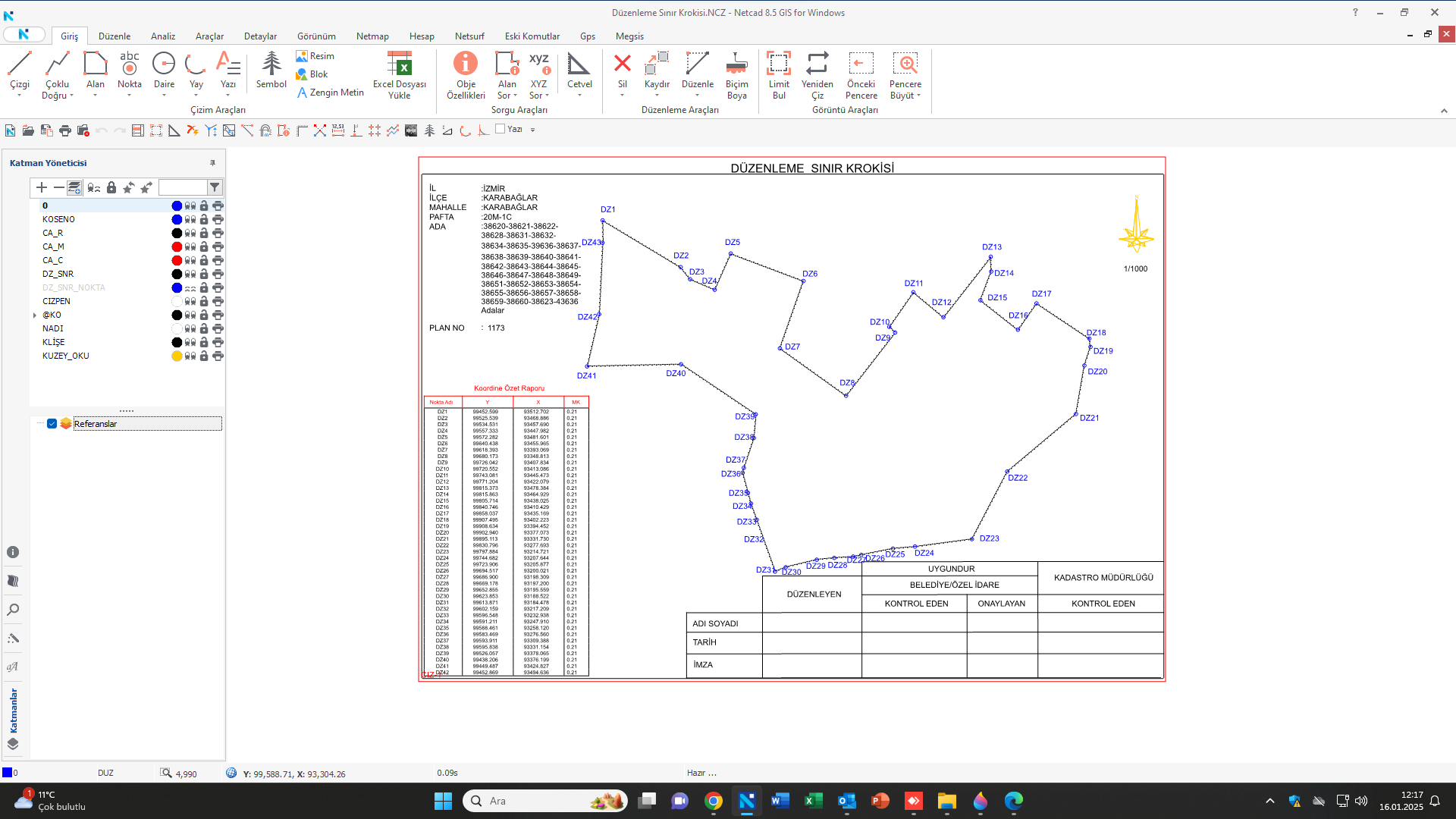Open the Araçlar ribbon tab
The width and height of the screenshot is (1456, 819).
(x=209, y=36)
